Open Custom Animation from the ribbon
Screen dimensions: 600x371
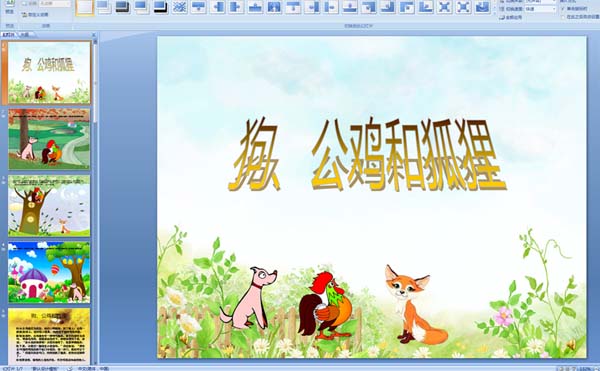point(35,15)
